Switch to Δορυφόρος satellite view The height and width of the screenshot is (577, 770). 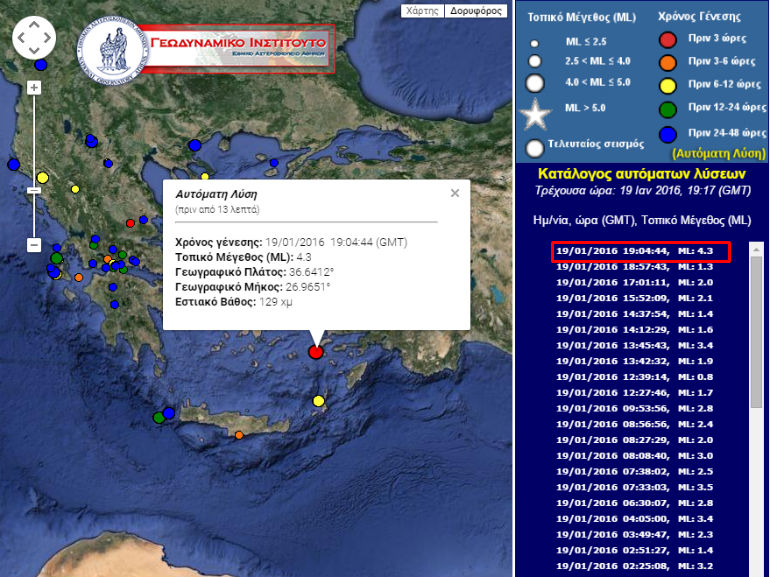pyautogui.click(x=476, y=11)
